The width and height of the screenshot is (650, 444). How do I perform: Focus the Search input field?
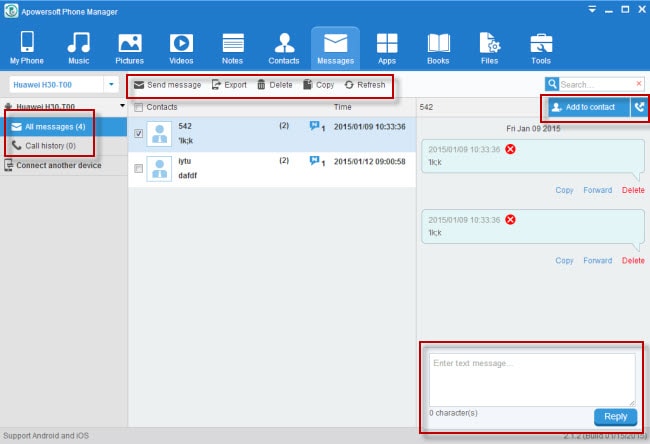[596, 85]
